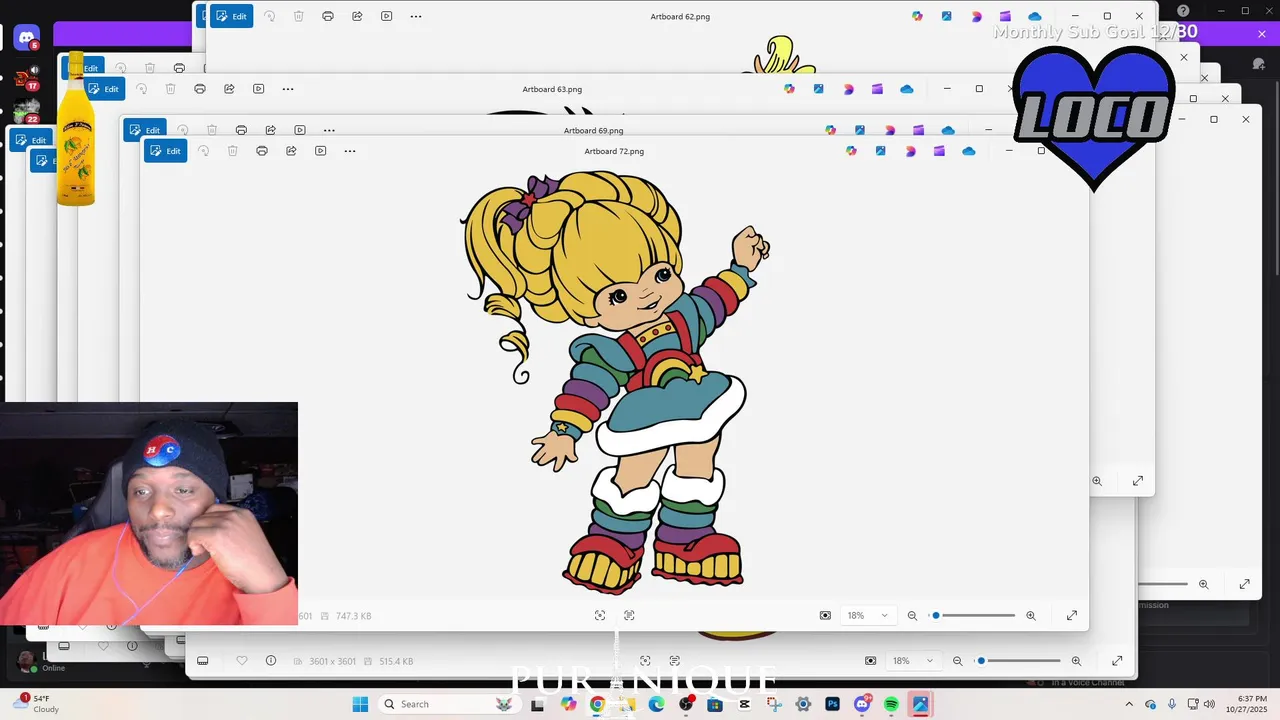Image resolution: width=1280 pixels, height=720 pixels.
Task: Print from the Artboard 69.png window
Action: point(241,130)
